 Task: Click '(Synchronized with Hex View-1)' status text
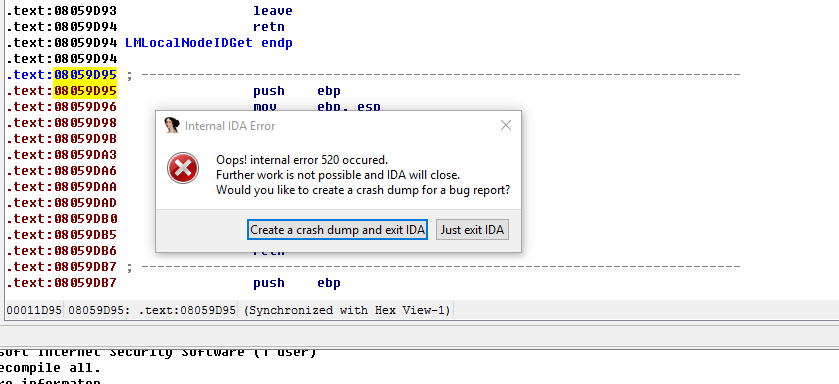point(347,310)
